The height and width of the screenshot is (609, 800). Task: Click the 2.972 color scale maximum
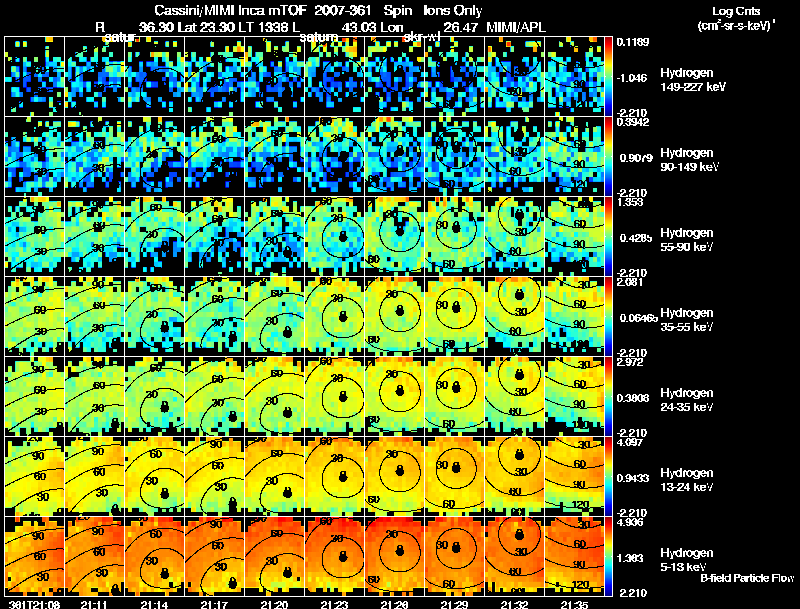click(630, 362)
